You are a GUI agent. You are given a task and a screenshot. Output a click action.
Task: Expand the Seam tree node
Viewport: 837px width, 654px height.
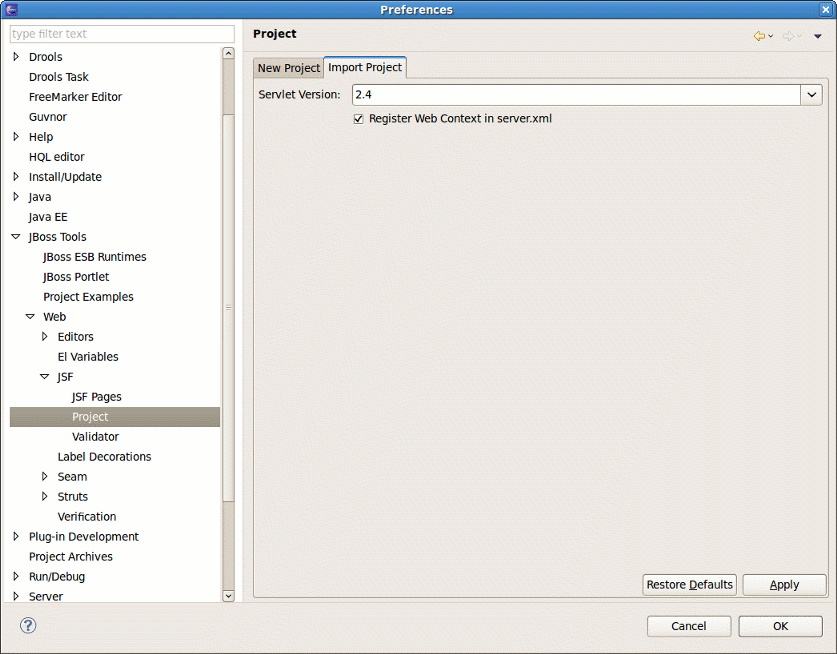click(44, 477)
